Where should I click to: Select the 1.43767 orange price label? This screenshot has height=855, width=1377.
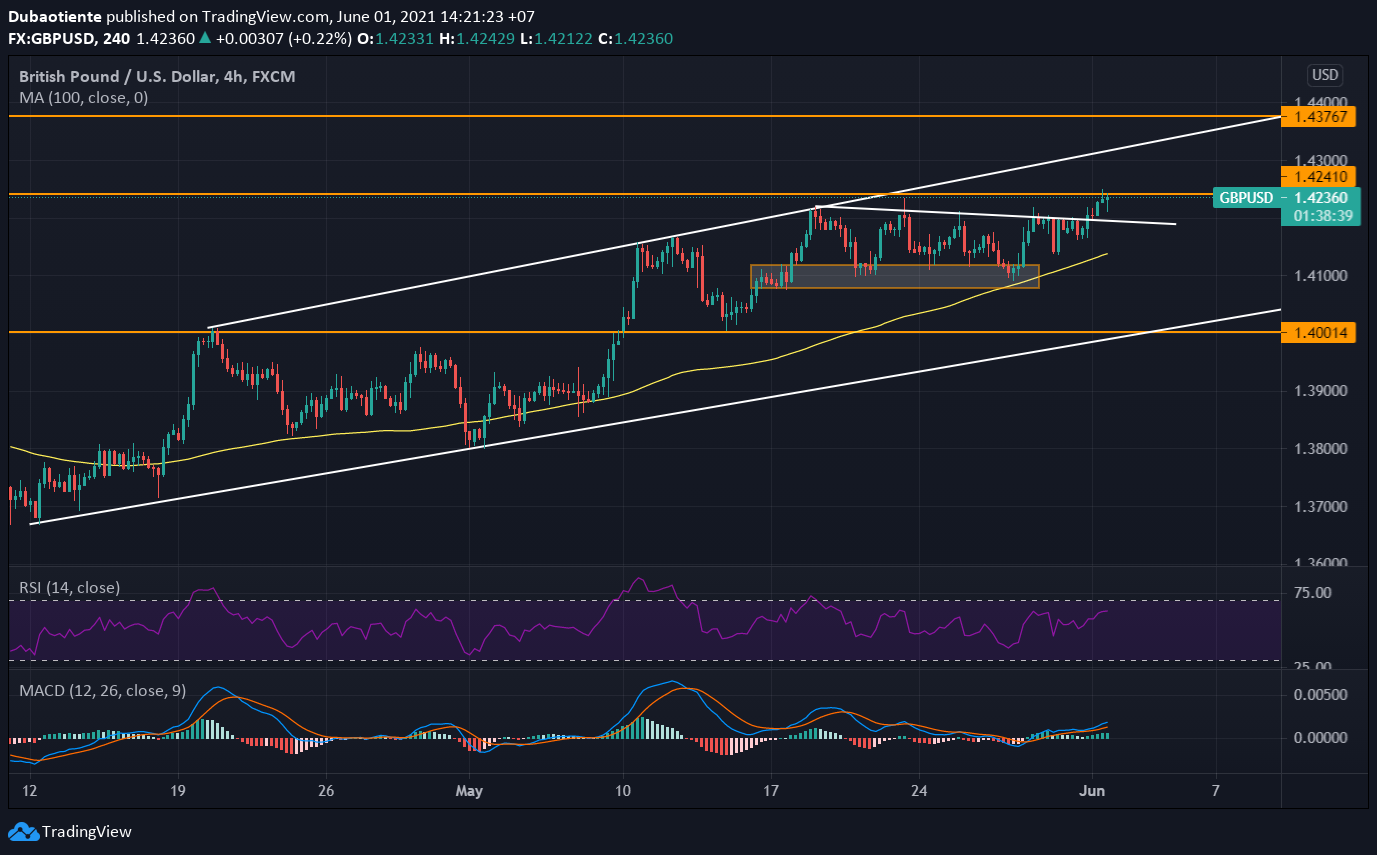tap(1318, 116)
